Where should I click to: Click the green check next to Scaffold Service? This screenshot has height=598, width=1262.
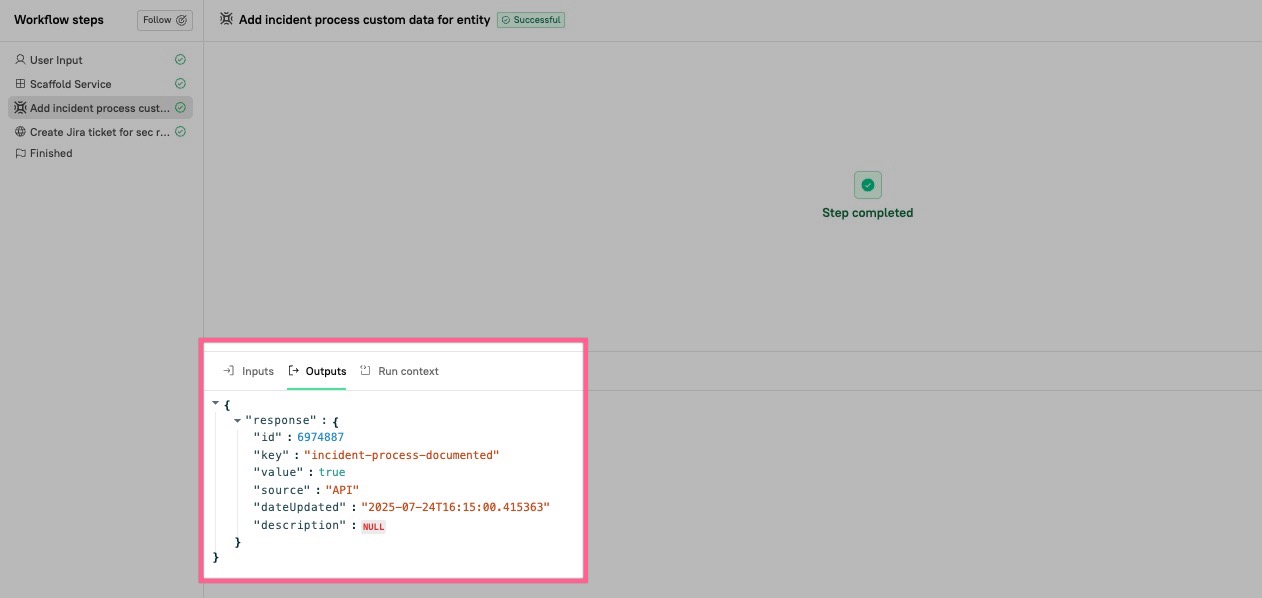[180, 84]
